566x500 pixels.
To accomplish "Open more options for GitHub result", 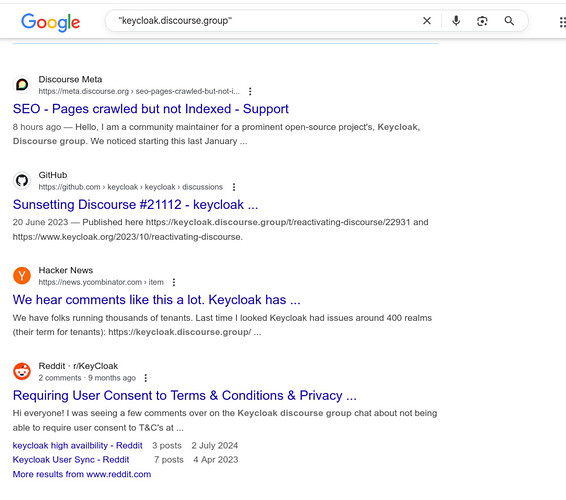I will click(x=234, y=187).
